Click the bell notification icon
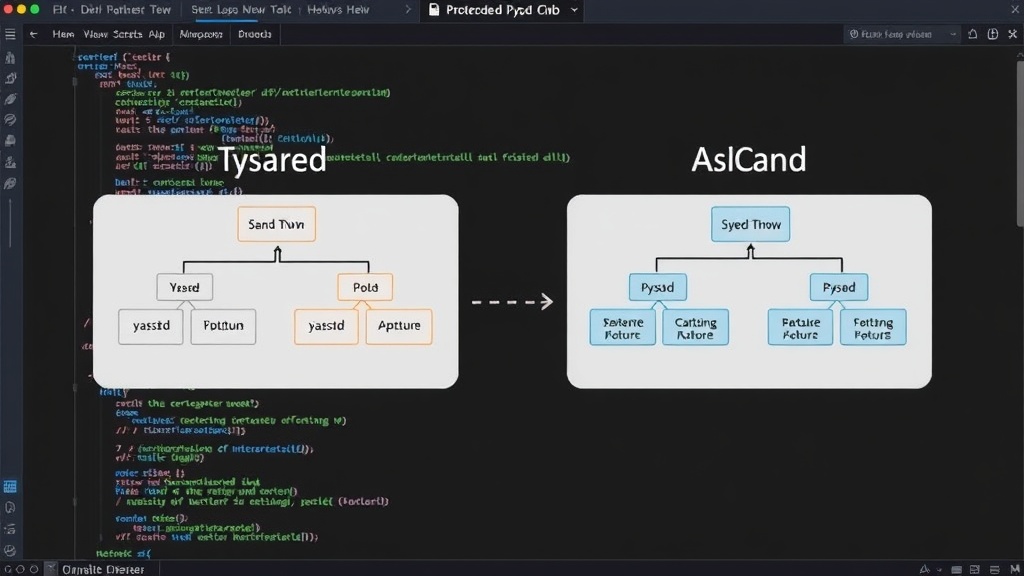Viewport: 1024px width, 576px height. coord(972,34)
